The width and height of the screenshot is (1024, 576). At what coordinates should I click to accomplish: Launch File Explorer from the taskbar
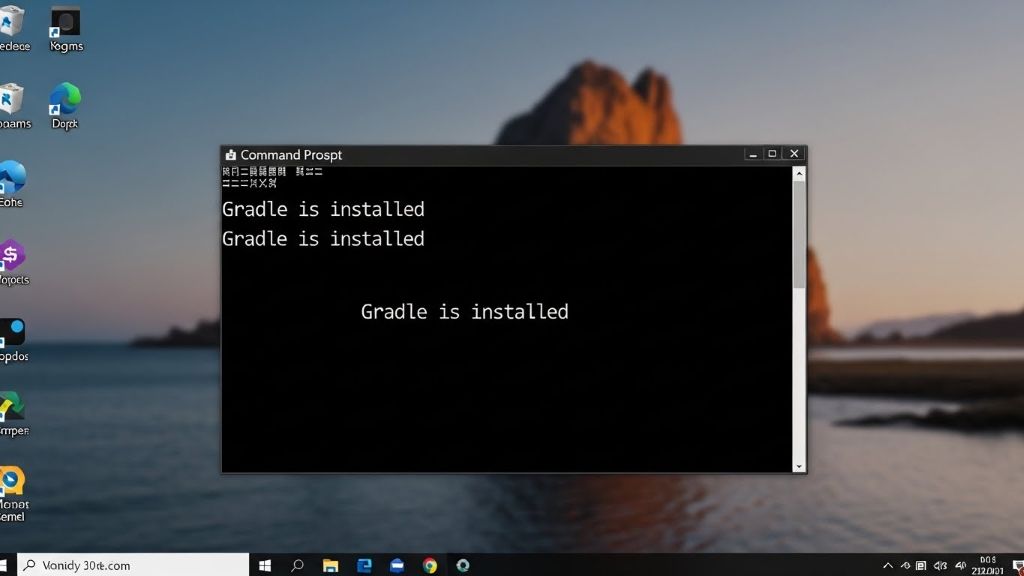330,566
